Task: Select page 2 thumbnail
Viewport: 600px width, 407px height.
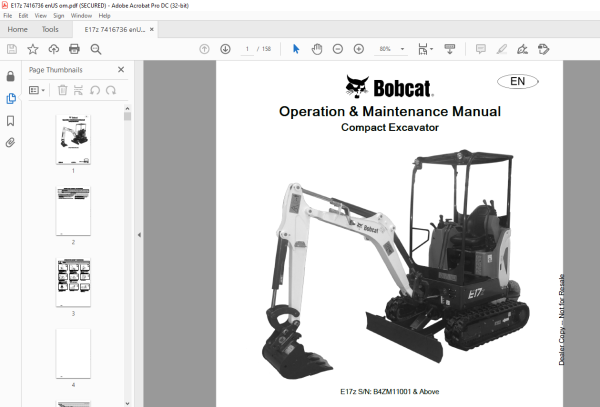Action: (x=73, y=211)
